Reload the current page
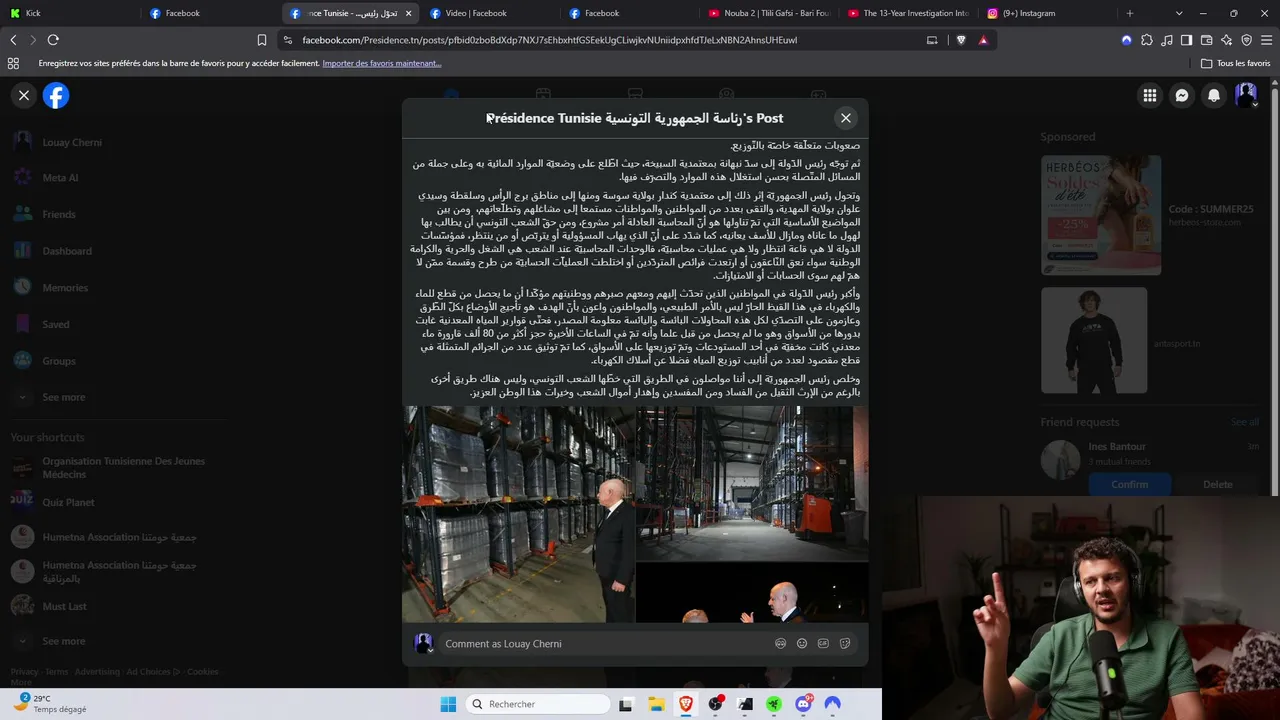This screenshot has height=720, width=1280. point(53,40)
